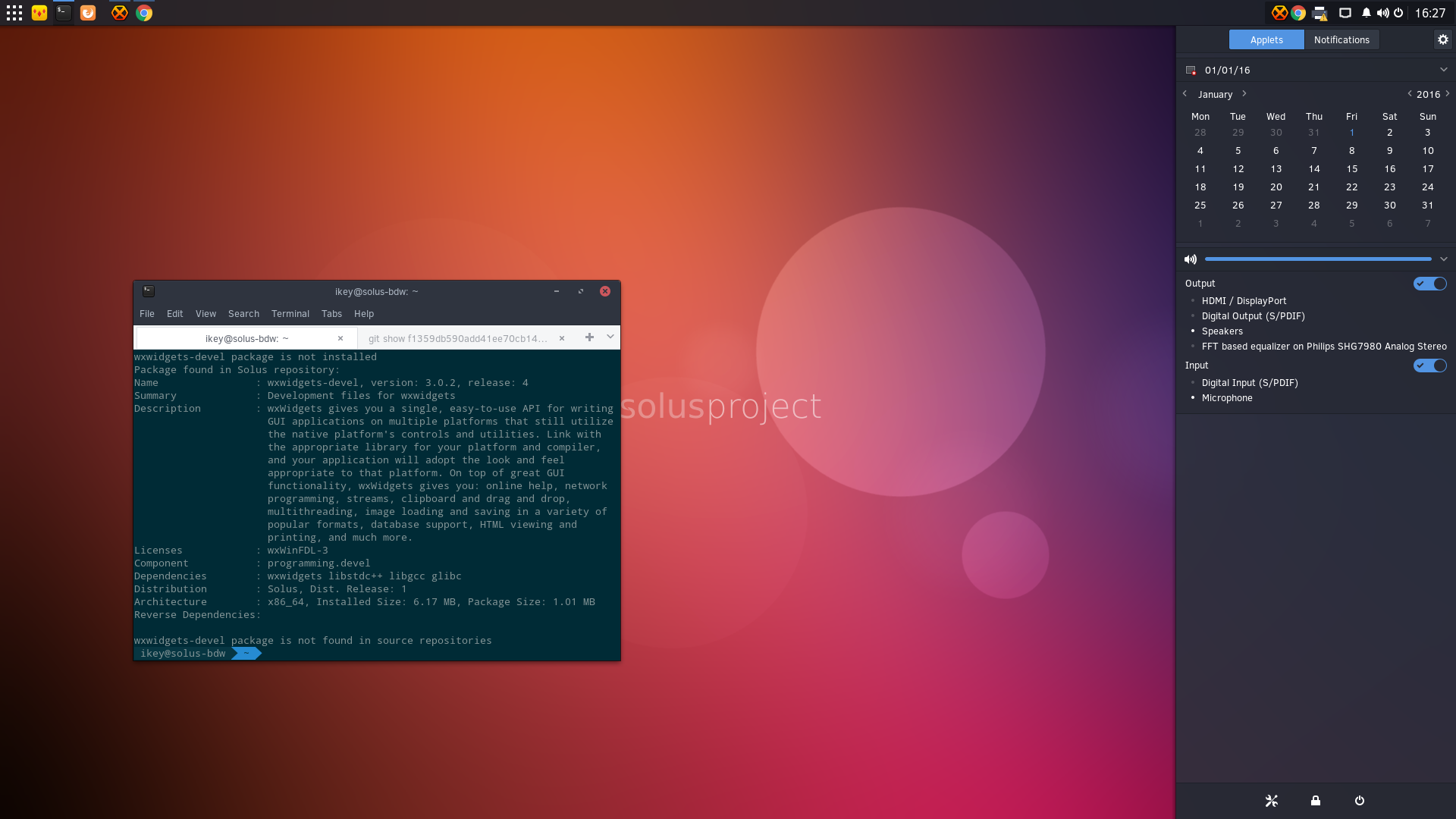The height and width of the screenshot is (819, 1456).
Task: Open Chrome from the left panel launchers
Action: 144,13
